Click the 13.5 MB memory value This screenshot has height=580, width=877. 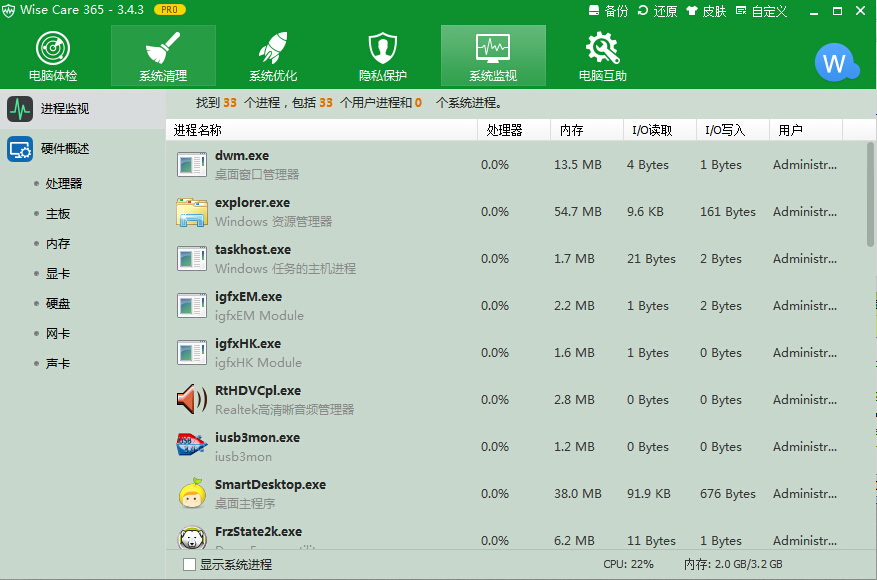click(578, 164)
